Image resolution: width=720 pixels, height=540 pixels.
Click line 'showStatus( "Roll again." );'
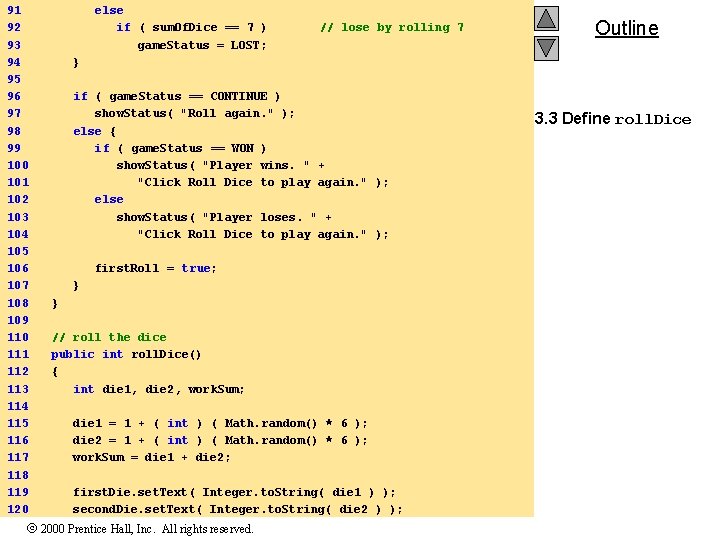[x=194, y=113]
